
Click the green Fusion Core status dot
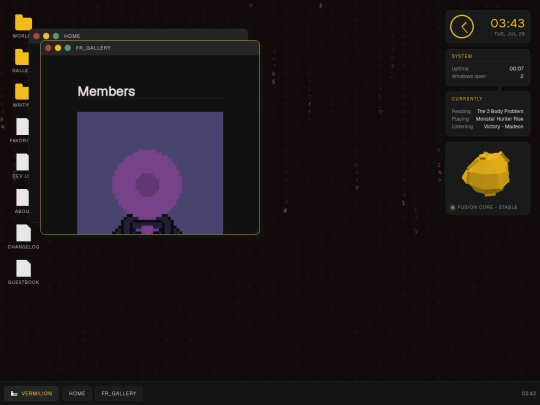tap(453, 207)
